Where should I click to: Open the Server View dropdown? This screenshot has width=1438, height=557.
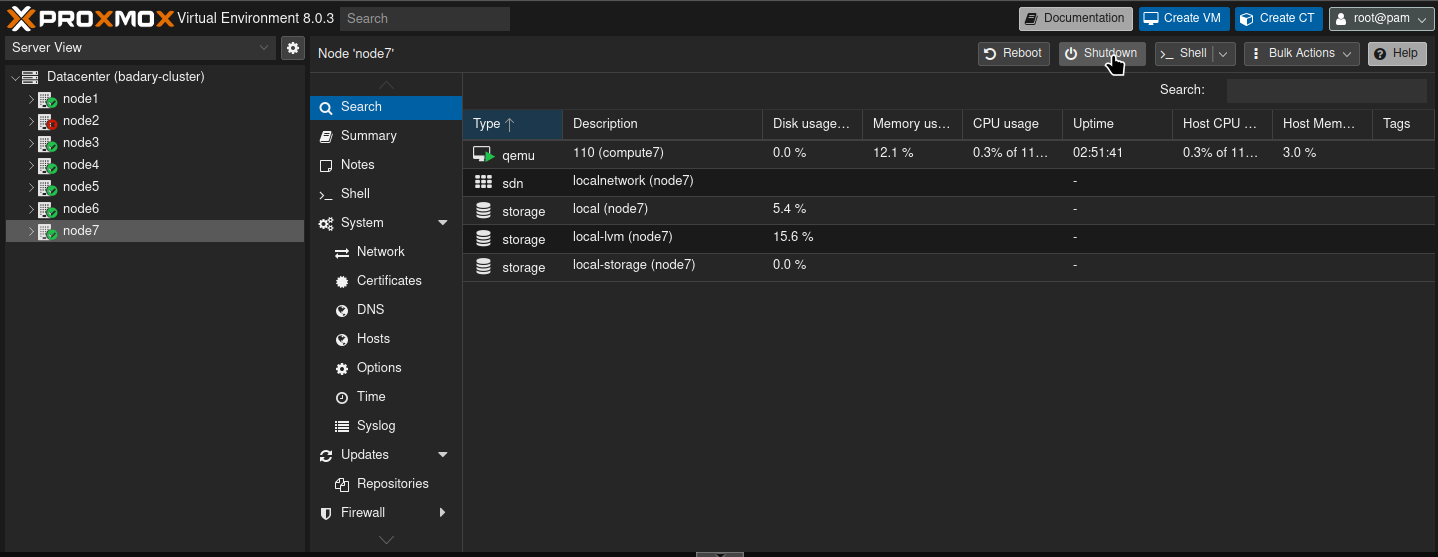pos(140,47)
